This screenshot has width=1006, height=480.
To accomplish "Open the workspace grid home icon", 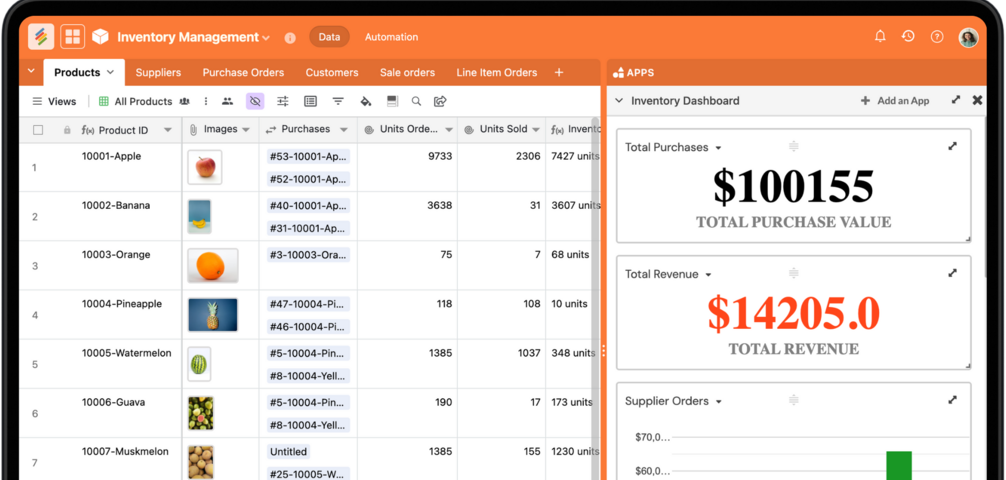I will point(72,37).
